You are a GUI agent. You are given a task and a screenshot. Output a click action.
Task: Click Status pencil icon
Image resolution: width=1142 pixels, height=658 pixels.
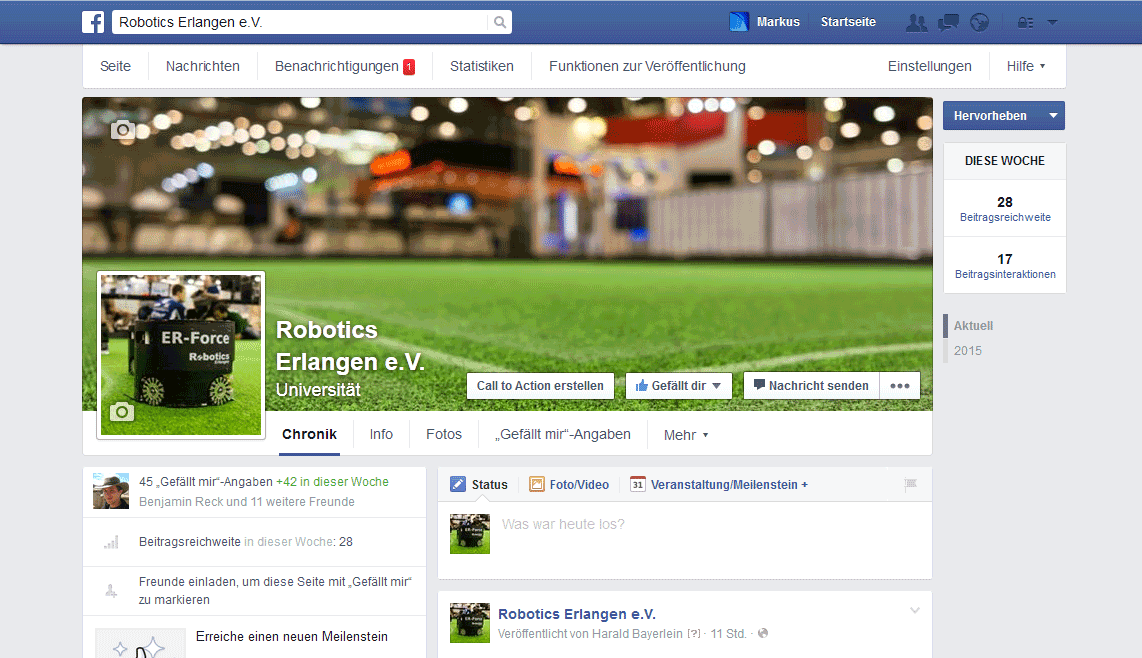pos(458,484)
